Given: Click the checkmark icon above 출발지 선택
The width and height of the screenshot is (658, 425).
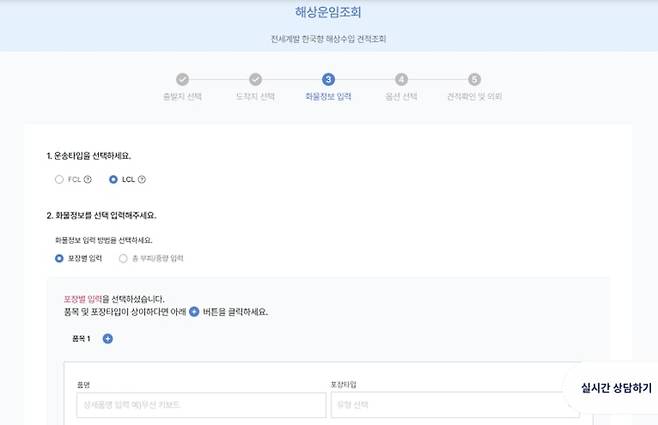Looking at the screenshot, I should point(181,79).
